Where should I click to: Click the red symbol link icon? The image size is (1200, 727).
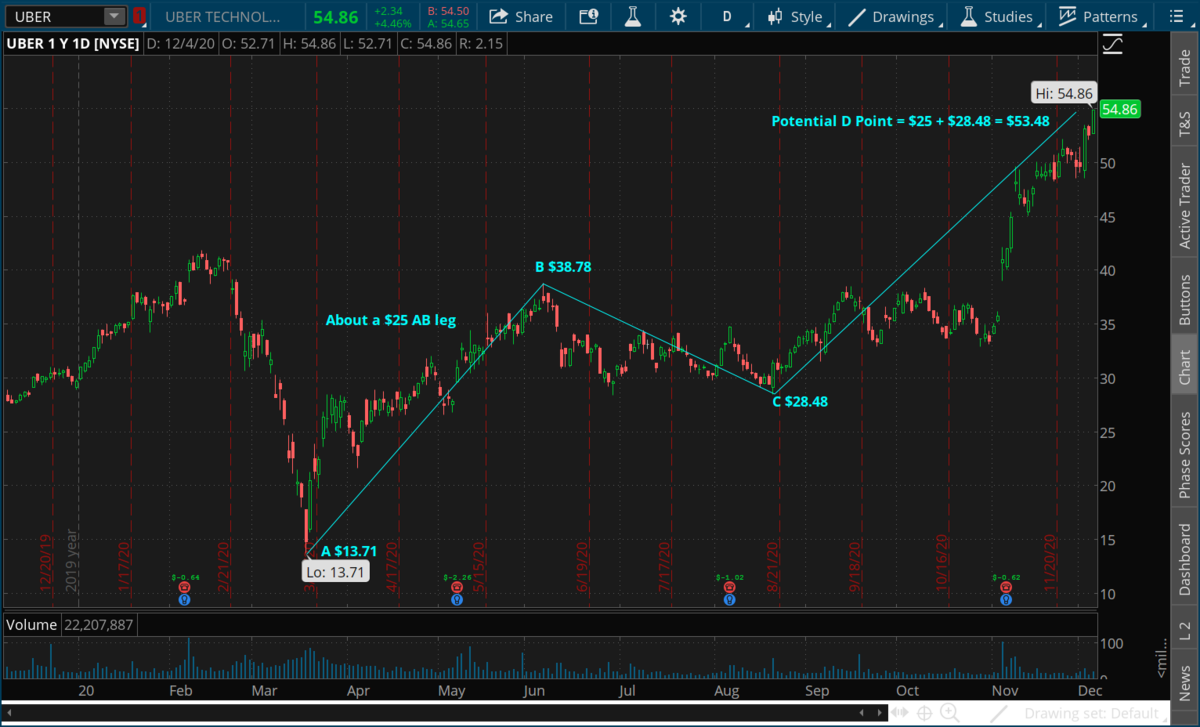140,17
